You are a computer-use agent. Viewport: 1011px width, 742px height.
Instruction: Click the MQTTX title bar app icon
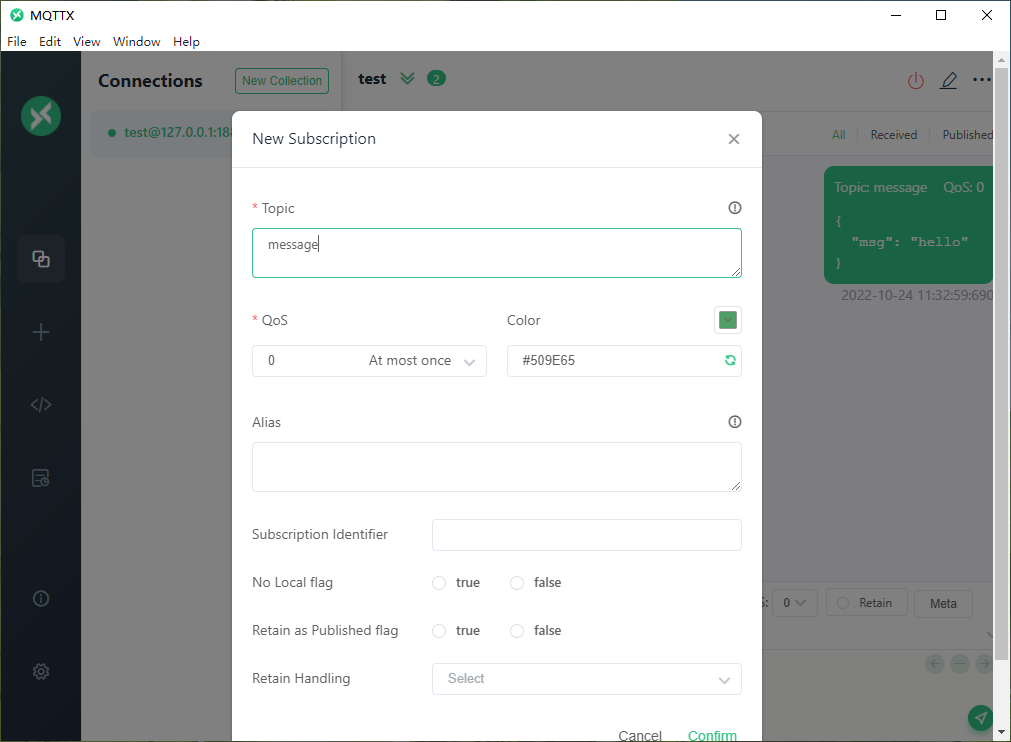click(x=17, y=15)
